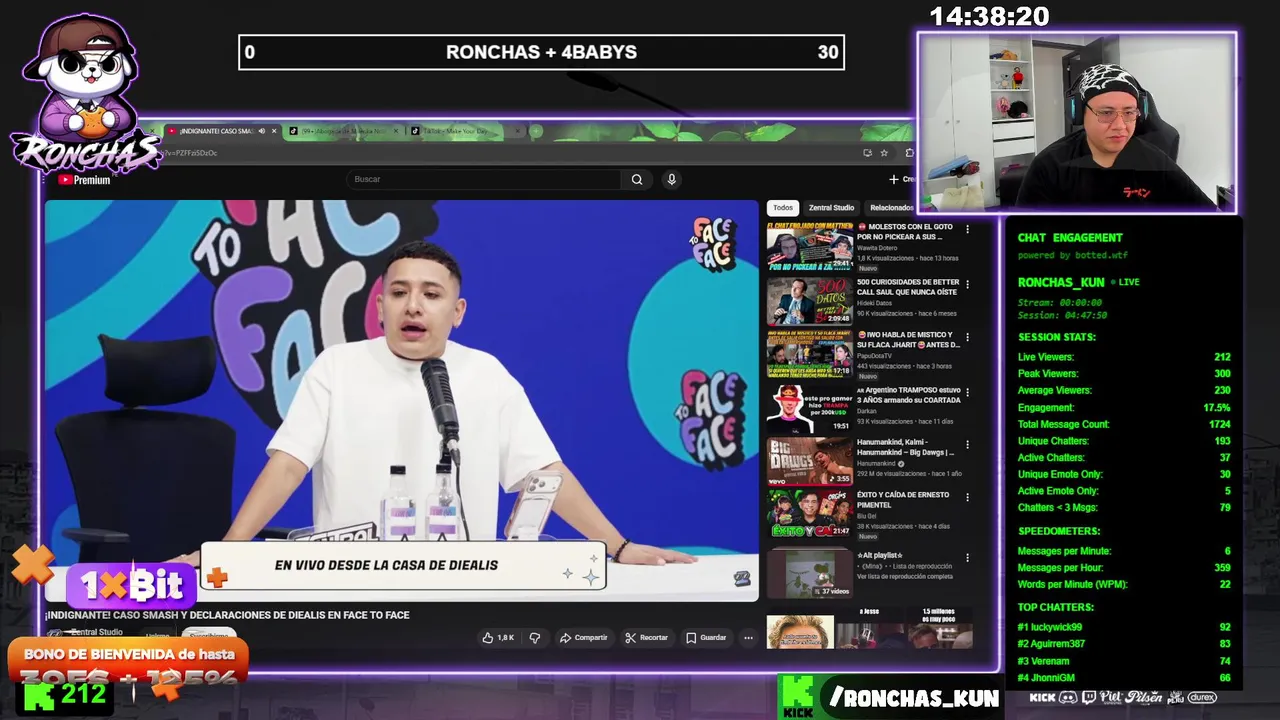This screenshot has width=1280, height=720.
Task: Click top chatter 'luckywick99' entry
Action: [1124, 627]
